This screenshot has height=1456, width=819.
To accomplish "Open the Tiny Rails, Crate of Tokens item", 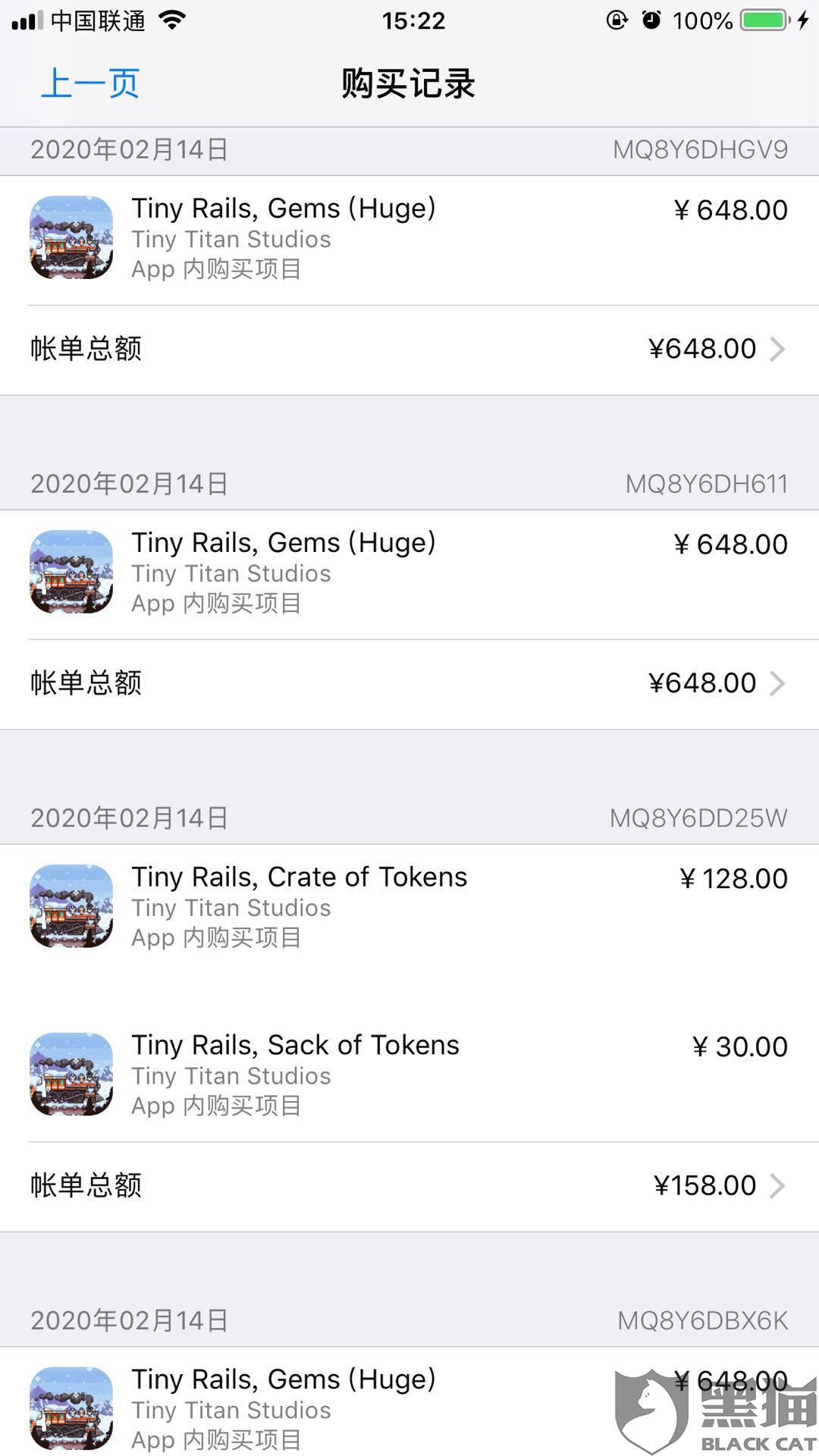I will point(299,877).
